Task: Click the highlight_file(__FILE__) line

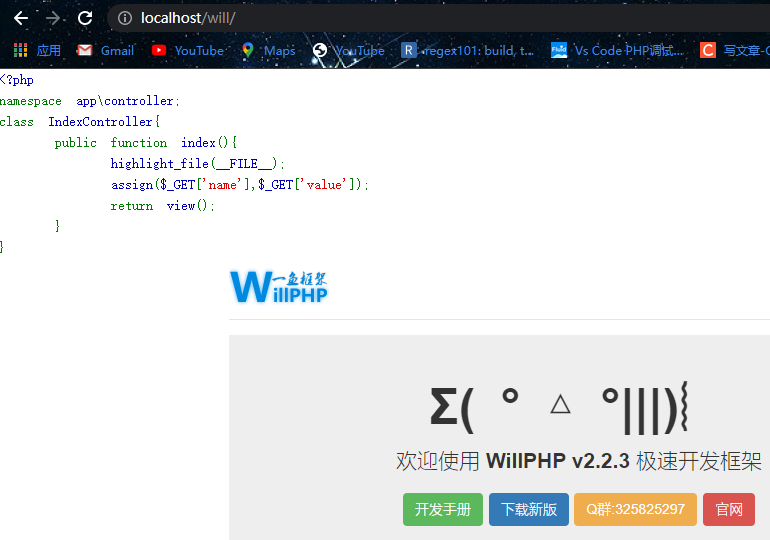Action: pyautogui.click(x=197, y=163)
